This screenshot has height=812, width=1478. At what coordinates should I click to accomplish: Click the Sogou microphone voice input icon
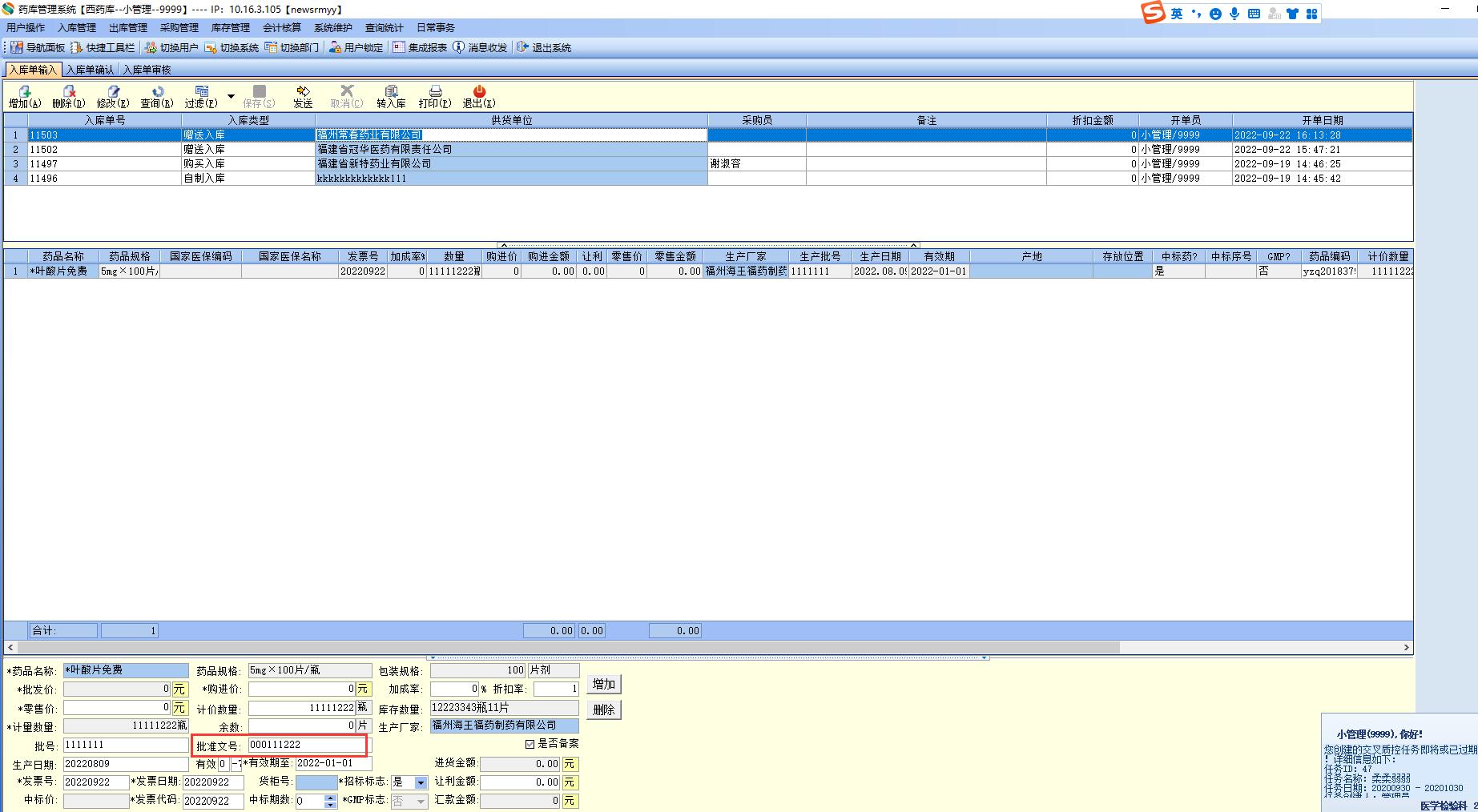pyautogui.click(x=1234, y=14)
